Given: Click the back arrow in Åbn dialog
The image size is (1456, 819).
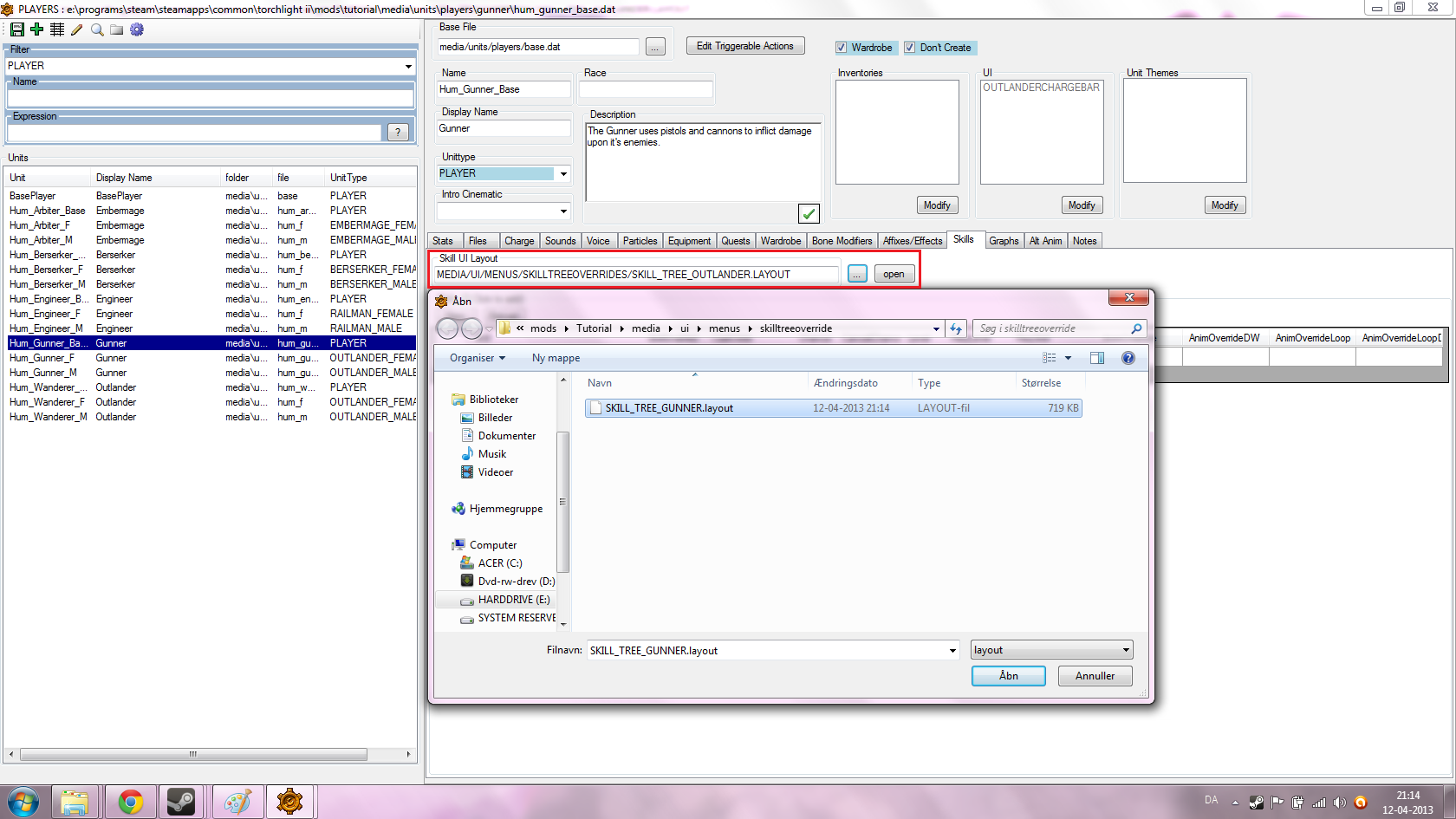Looking at the screenshot, I should coord(447,328).
